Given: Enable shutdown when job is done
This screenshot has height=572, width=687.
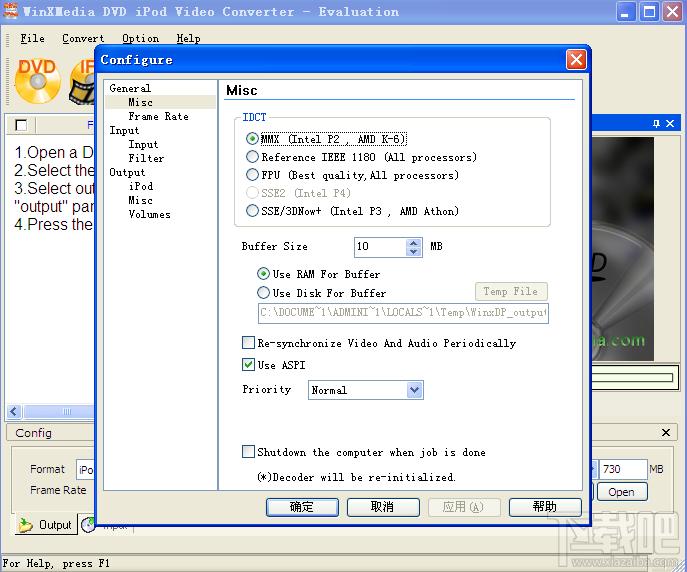Looking at the screenshot, I should pyautogui.click(x=248, y=452).
